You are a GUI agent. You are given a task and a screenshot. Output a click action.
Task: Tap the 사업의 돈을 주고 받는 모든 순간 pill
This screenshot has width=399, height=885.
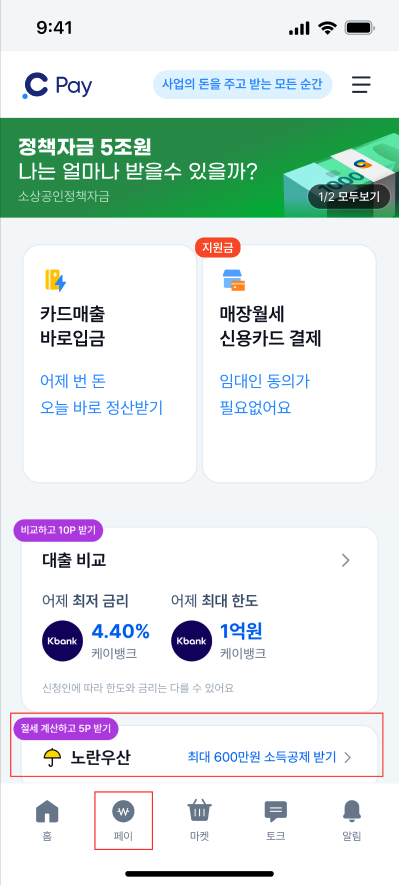[x=243, y=85]
